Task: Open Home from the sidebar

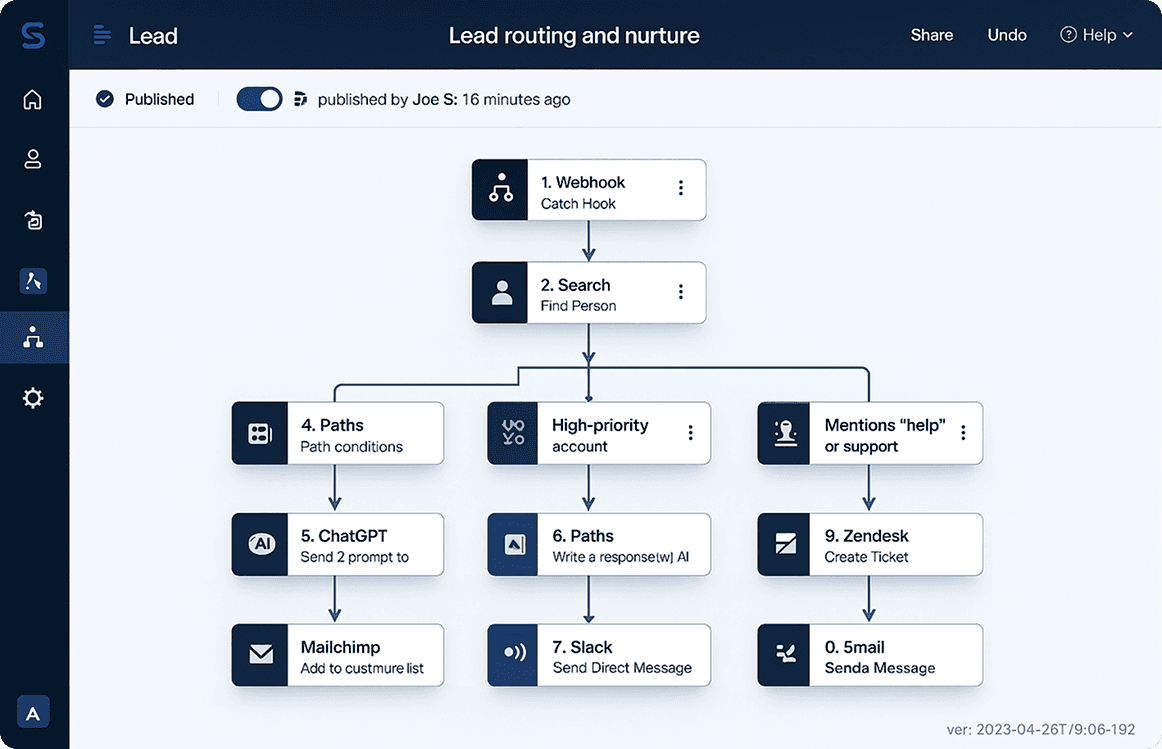Action: [x=33, y=99]
